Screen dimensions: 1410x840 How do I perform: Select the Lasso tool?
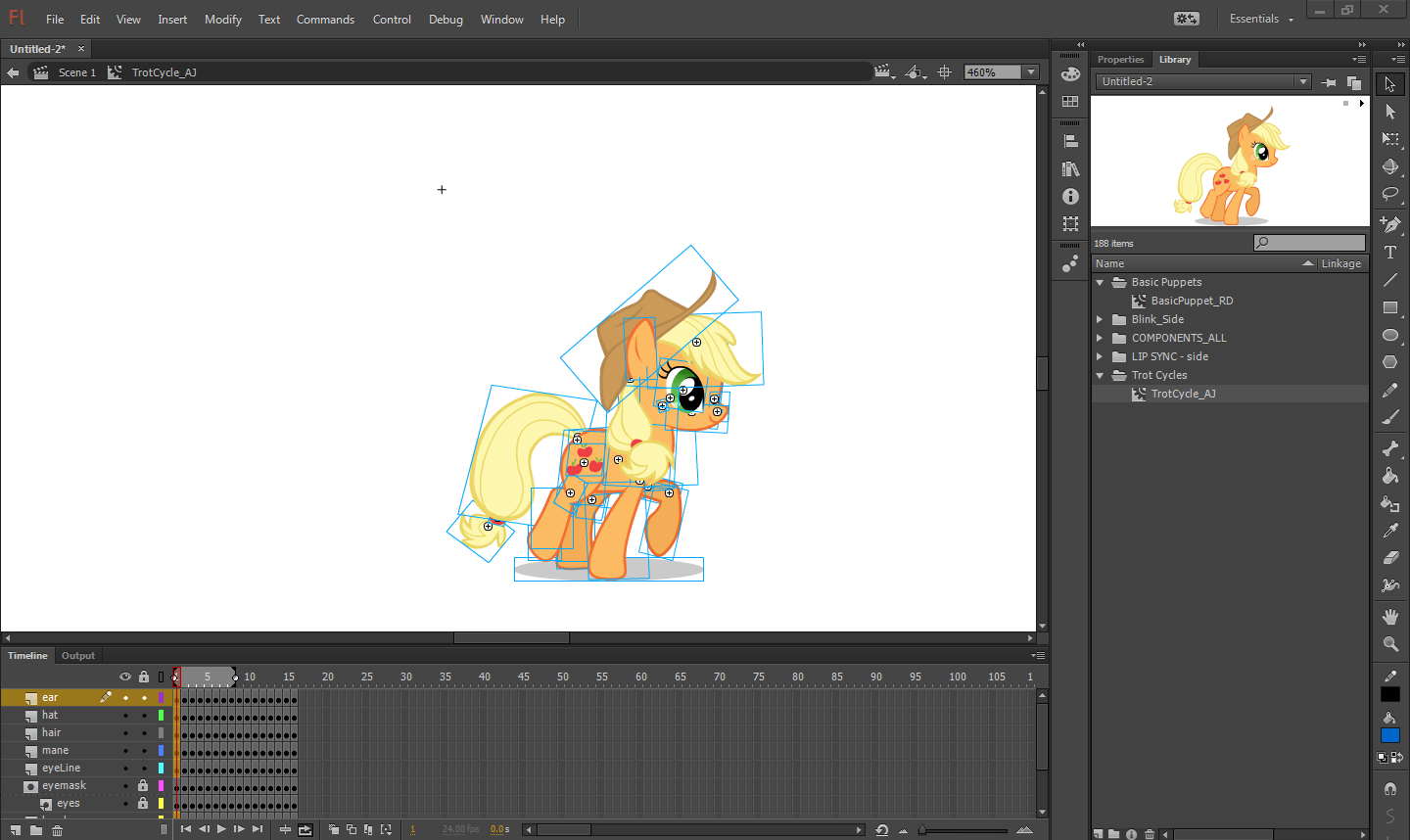(x=1389, y=194)
